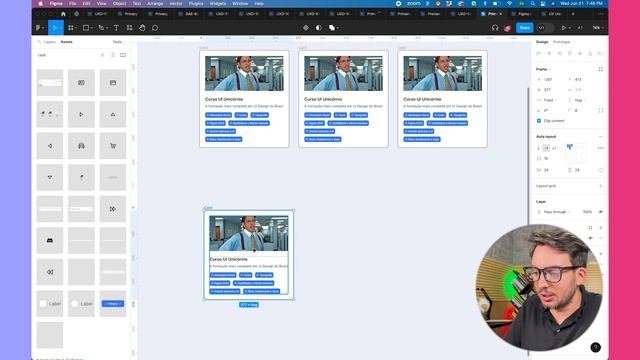Clear the asset search field
The image size is (640, 360).
[x=102, y=55]
